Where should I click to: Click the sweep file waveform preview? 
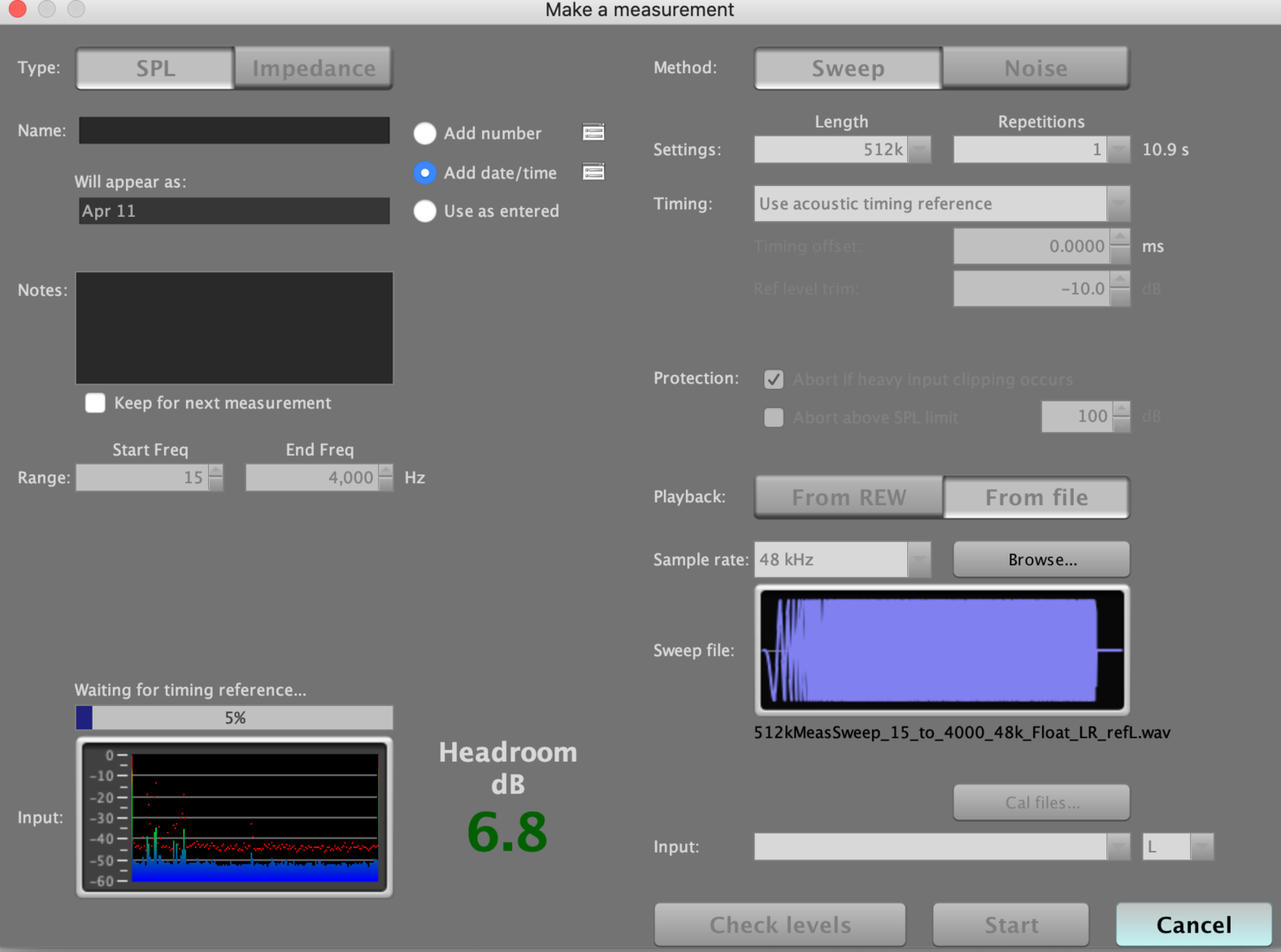click(942, 651)
